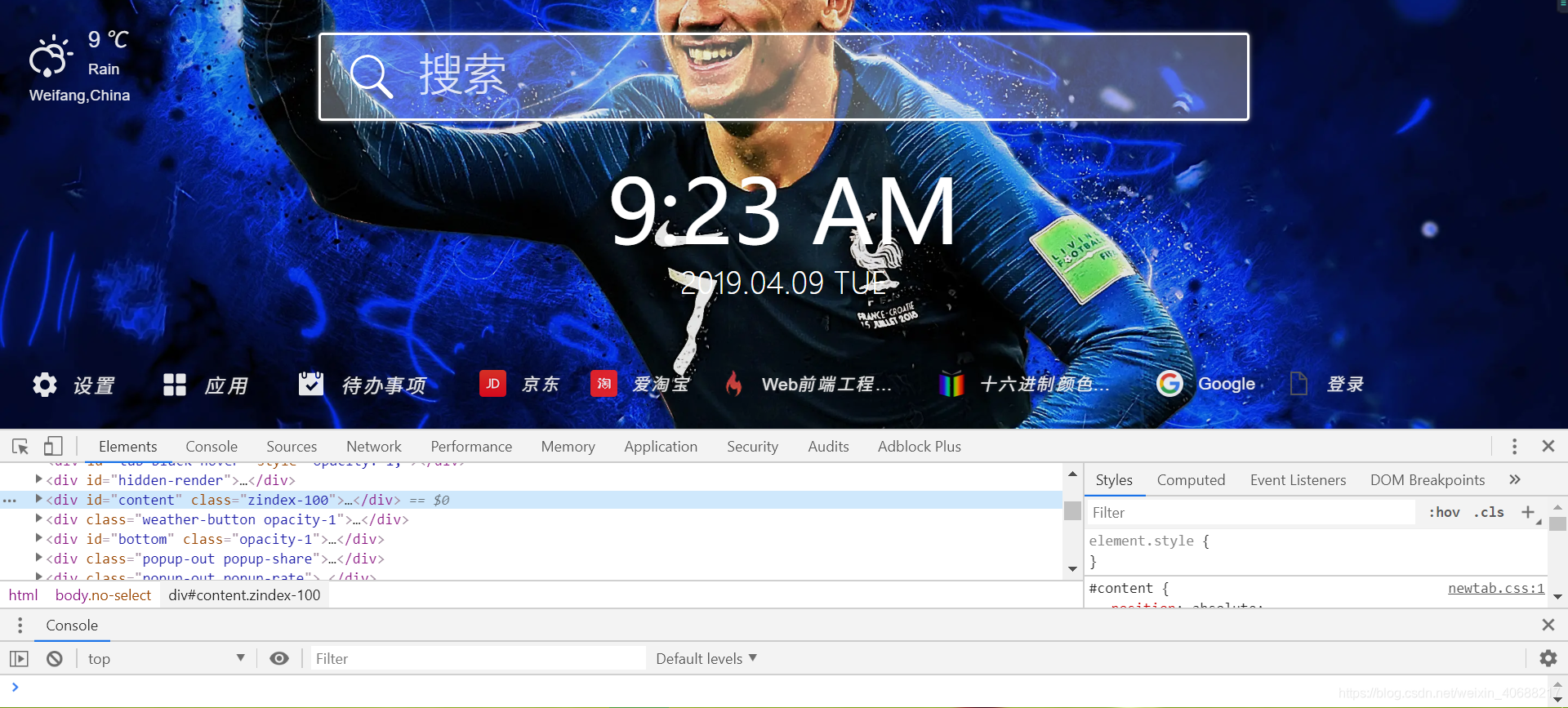
Task: Clear console with the ban icon
Action: 55,659
